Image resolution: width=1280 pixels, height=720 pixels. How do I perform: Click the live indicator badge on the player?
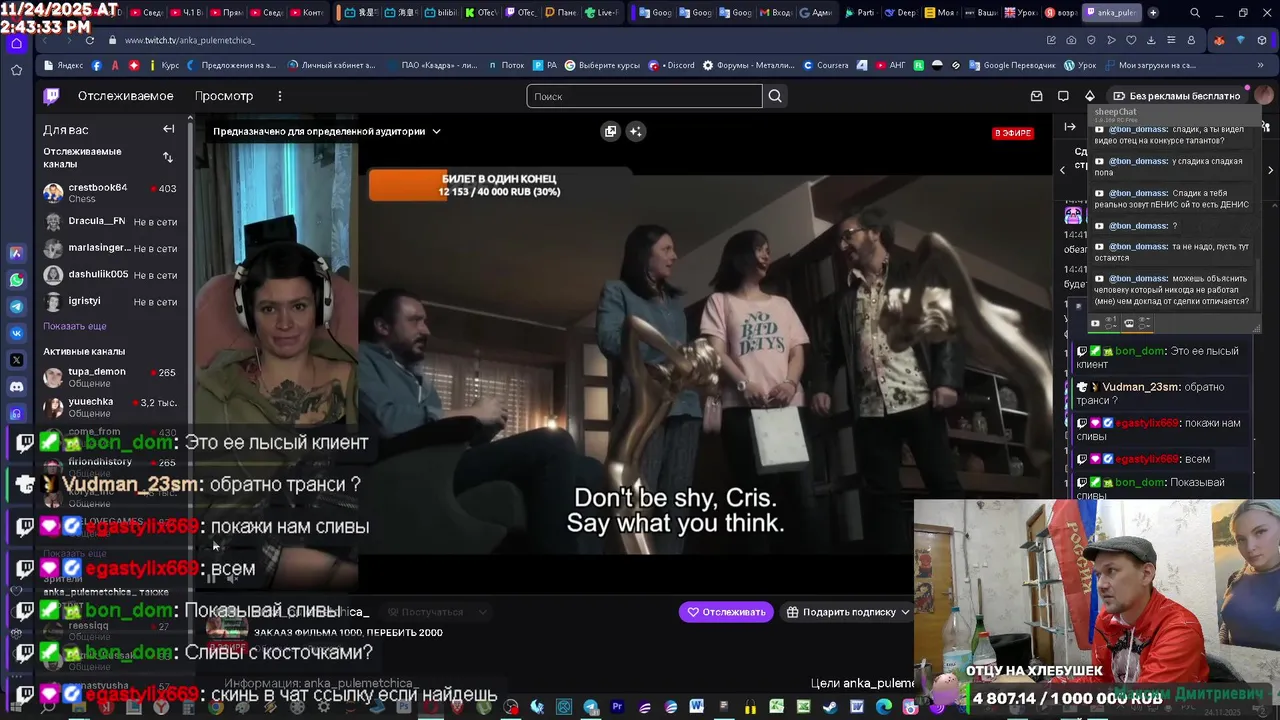click(x=1012, y=133)
